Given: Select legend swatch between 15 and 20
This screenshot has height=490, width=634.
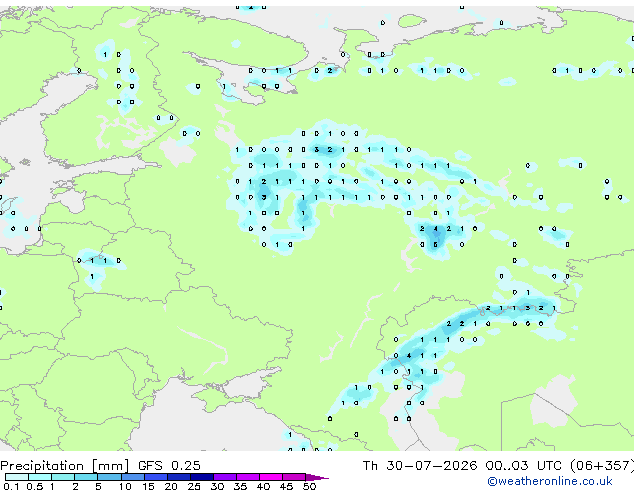Looking at the screenshot, I should coord(155,477).
